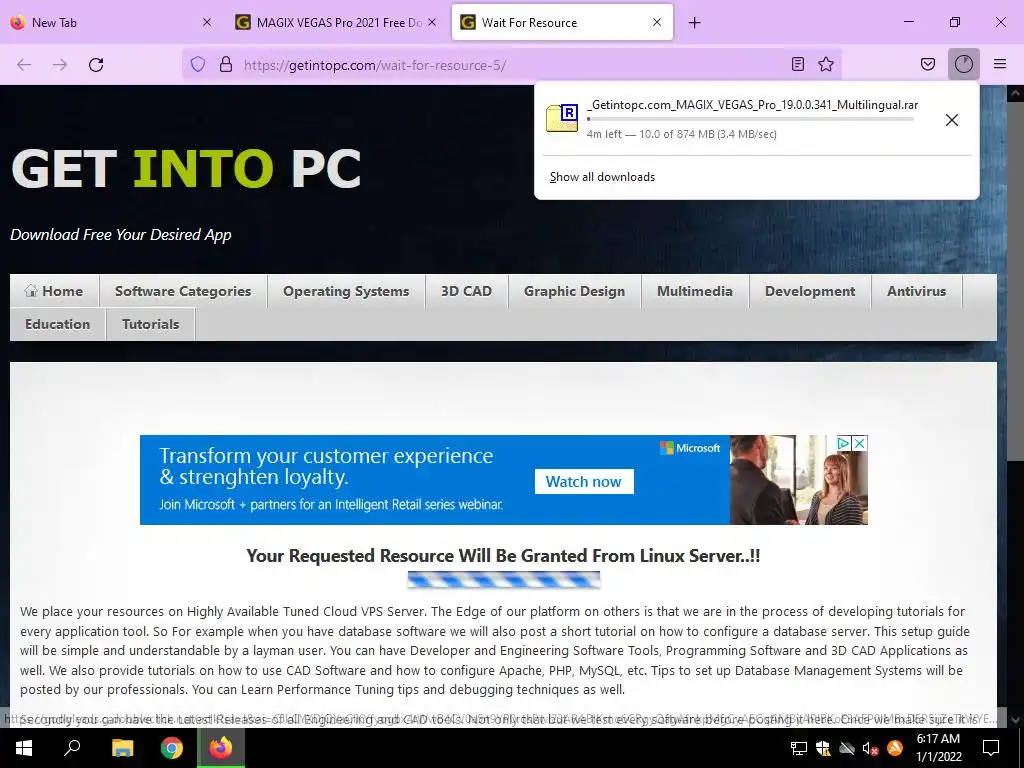1024x768 pixels.
Task: Close the New Tab tab
Action: click(207, 22)
